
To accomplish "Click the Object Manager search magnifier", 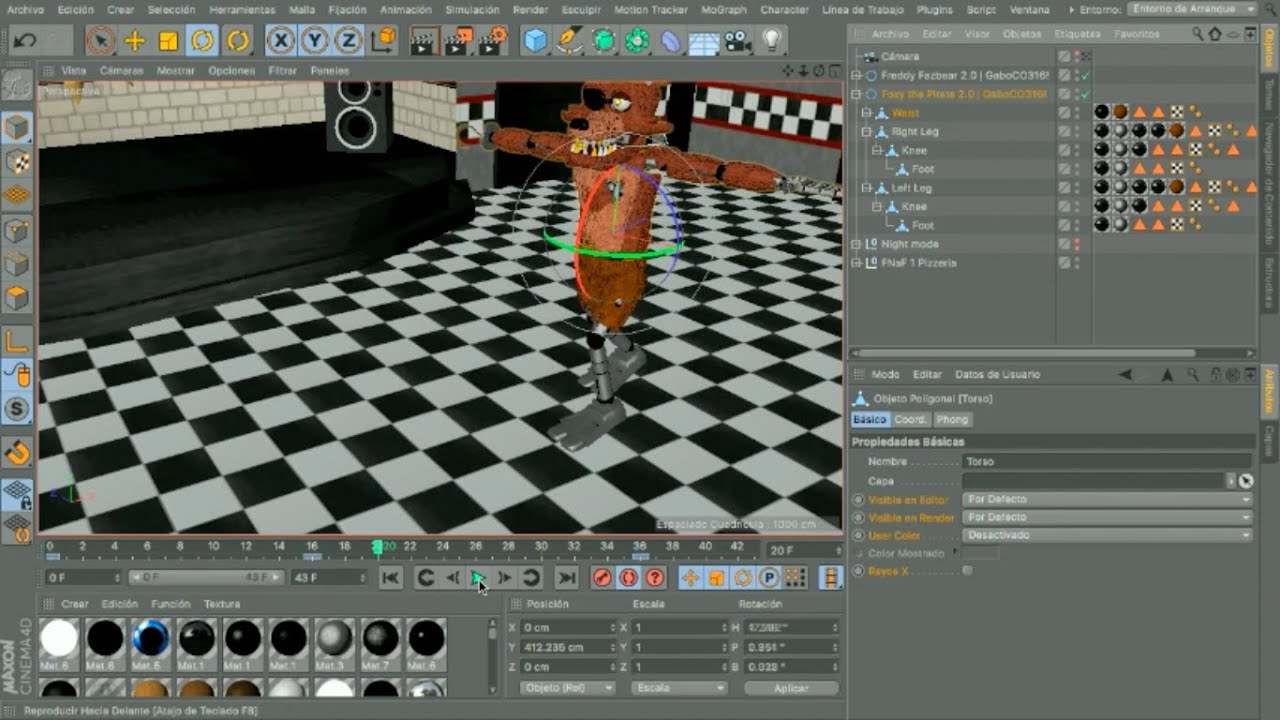I will 1197,34.
